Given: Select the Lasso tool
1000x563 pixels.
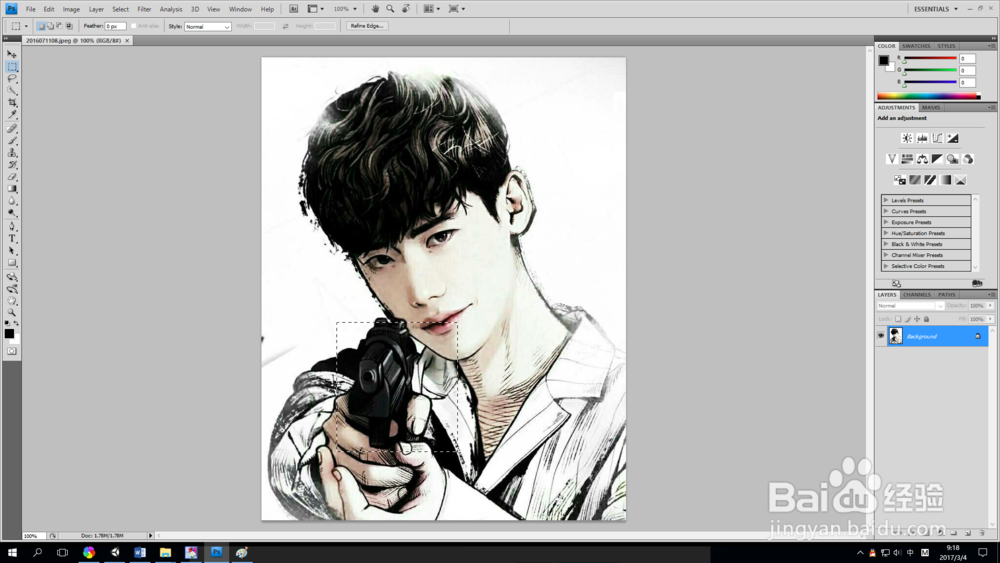Looking at the screenshot, I should click(x=11, y=78).
